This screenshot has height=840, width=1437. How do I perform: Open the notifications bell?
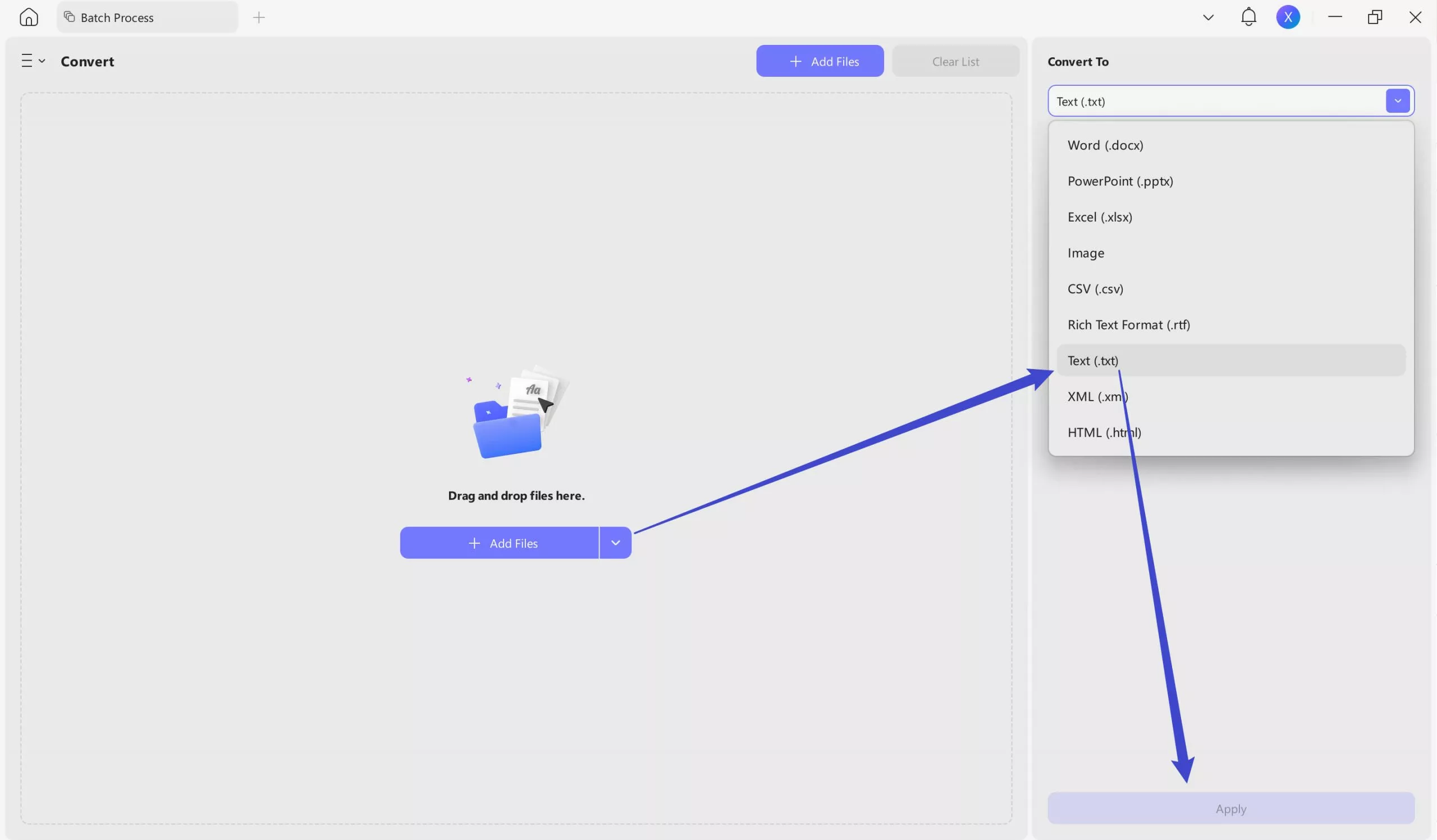click(1248, 16)
